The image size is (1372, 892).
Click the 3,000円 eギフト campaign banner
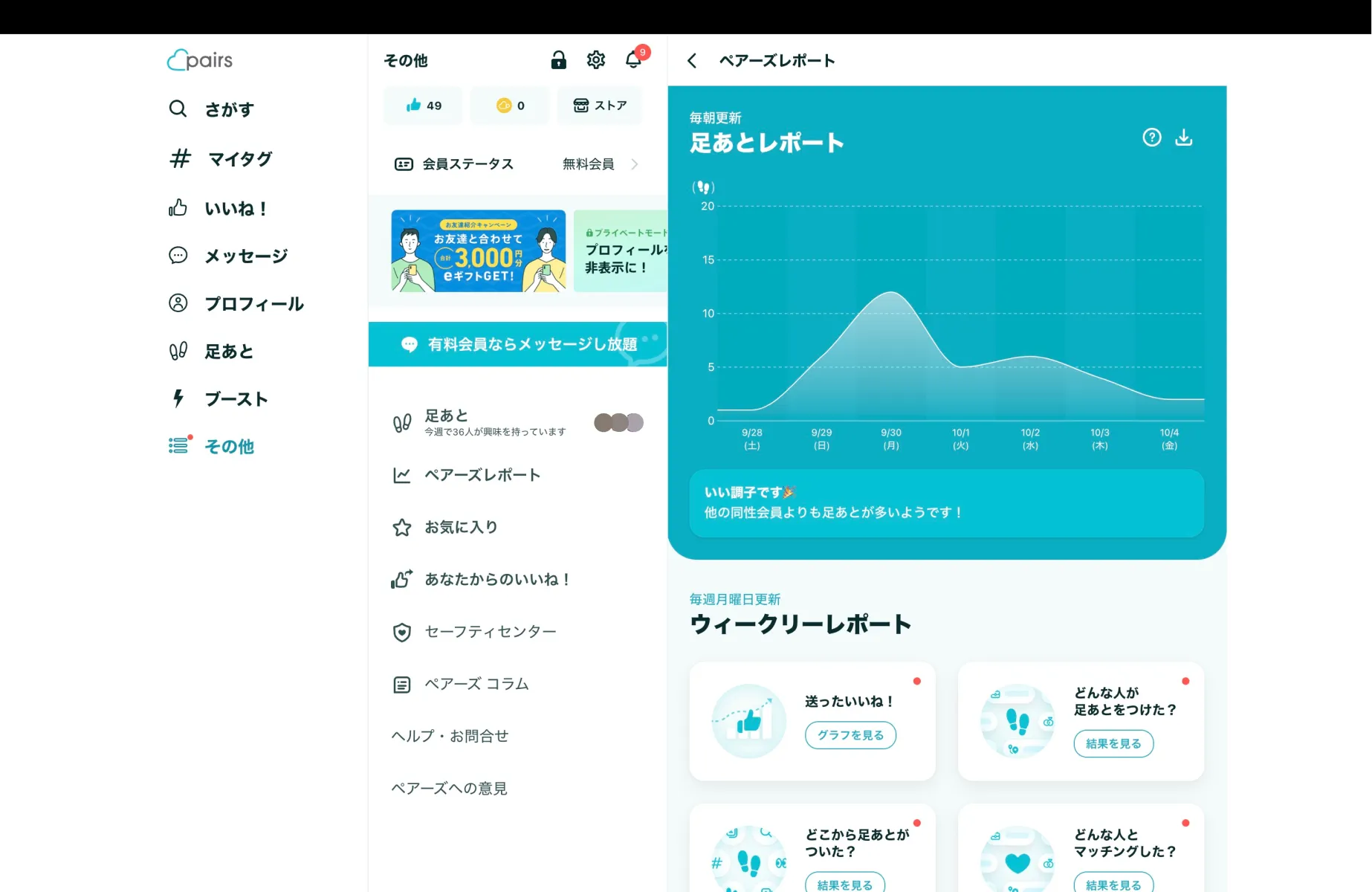point(477,251)
